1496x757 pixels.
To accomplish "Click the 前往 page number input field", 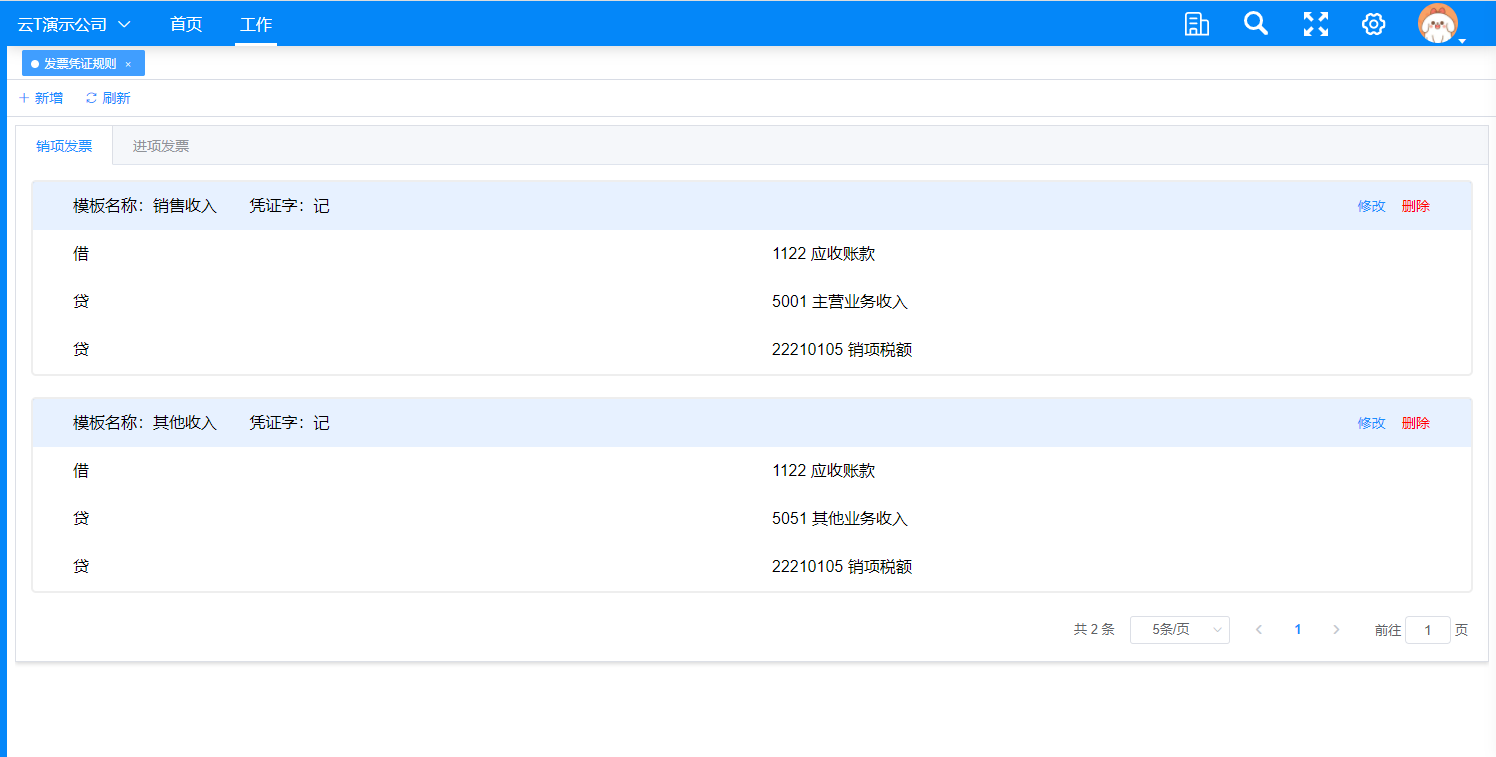I will pyautogui.click(x=1427, y=630).
